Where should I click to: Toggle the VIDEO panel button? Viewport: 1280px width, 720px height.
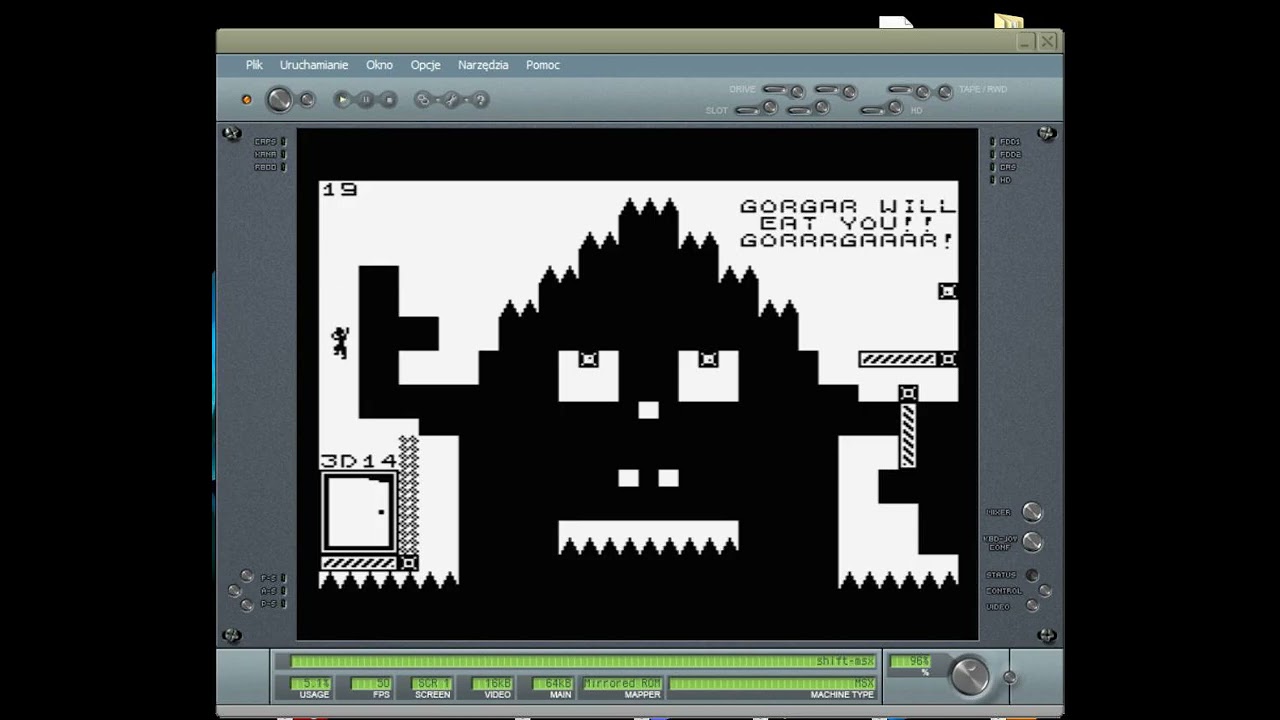click(x=1031, y=605)
